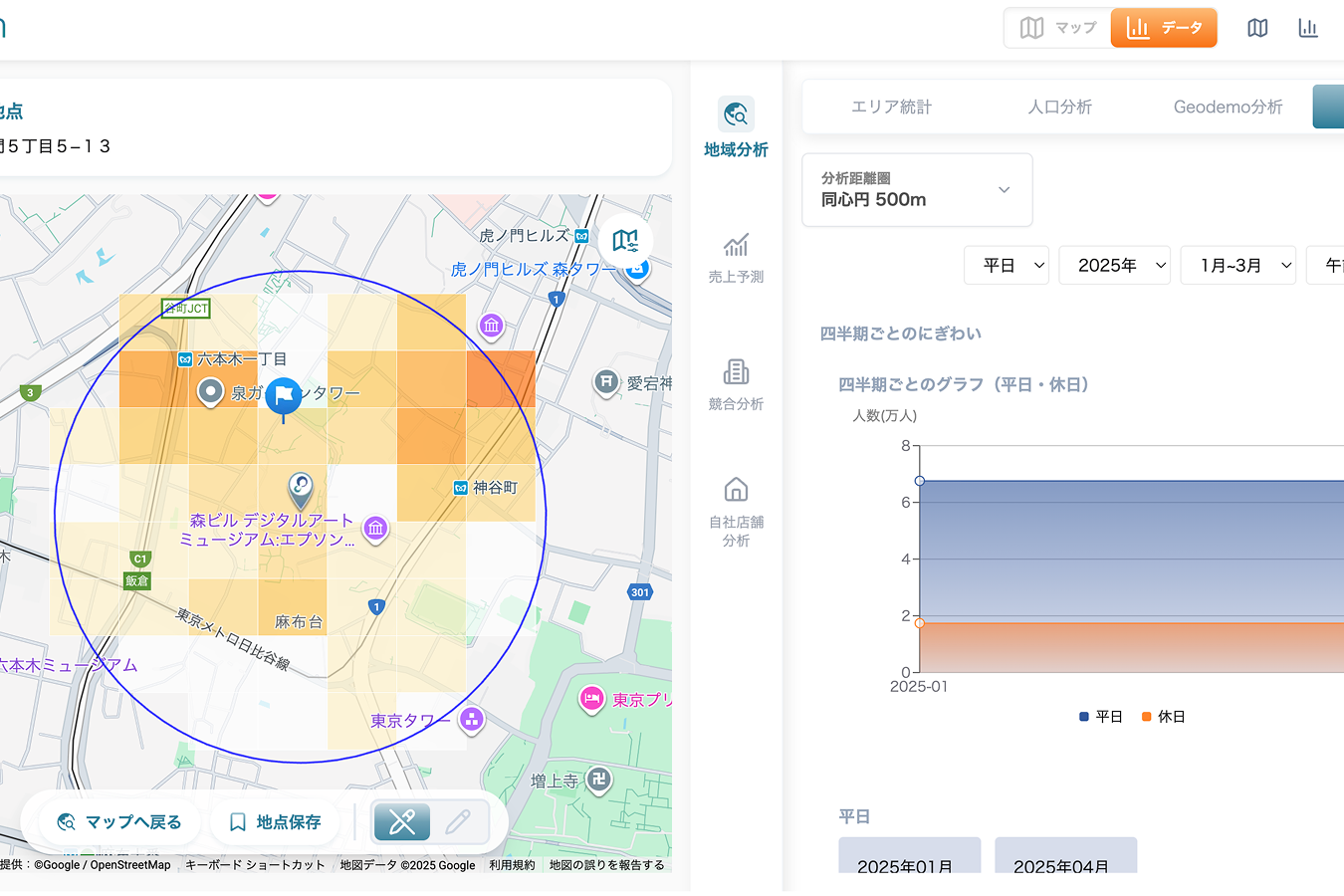Switch to the エリア統計 tab

[x=891, y=107]
